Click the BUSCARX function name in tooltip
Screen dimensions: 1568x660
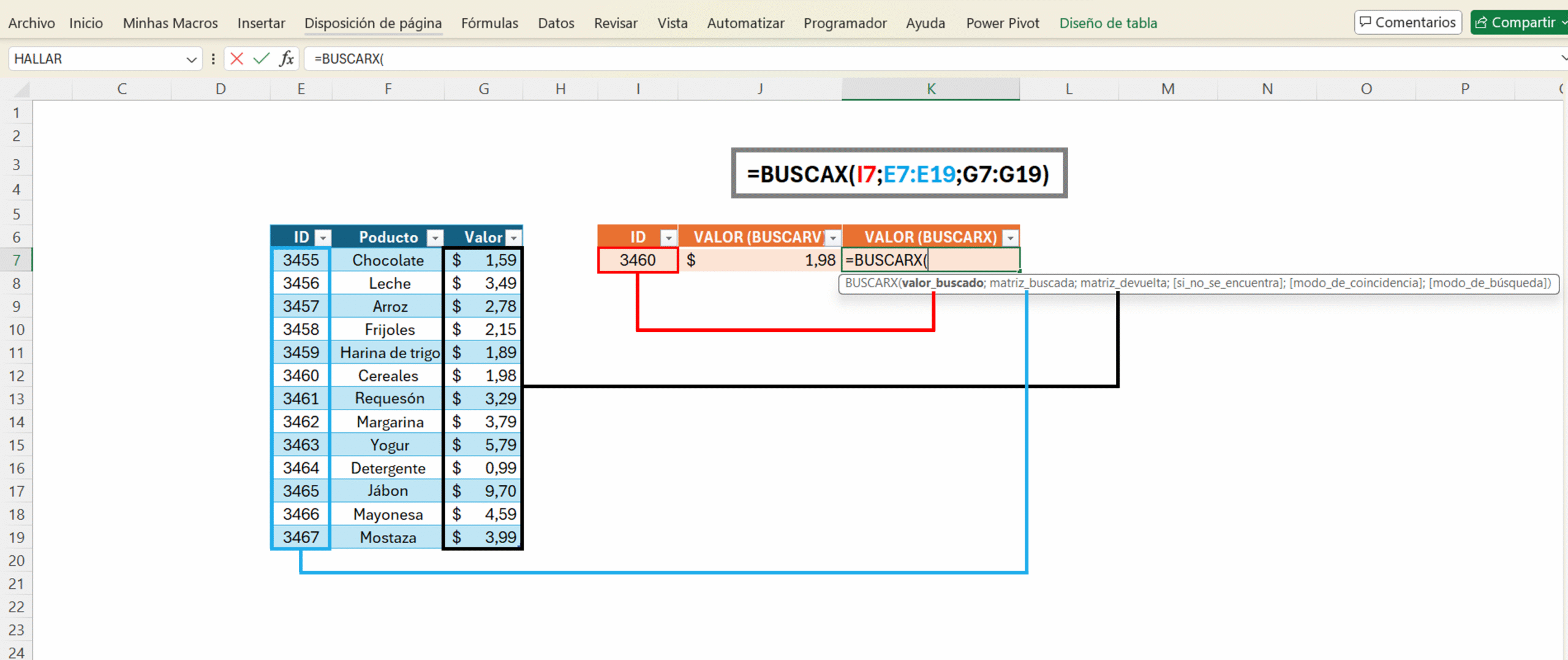tap(871, 283)
